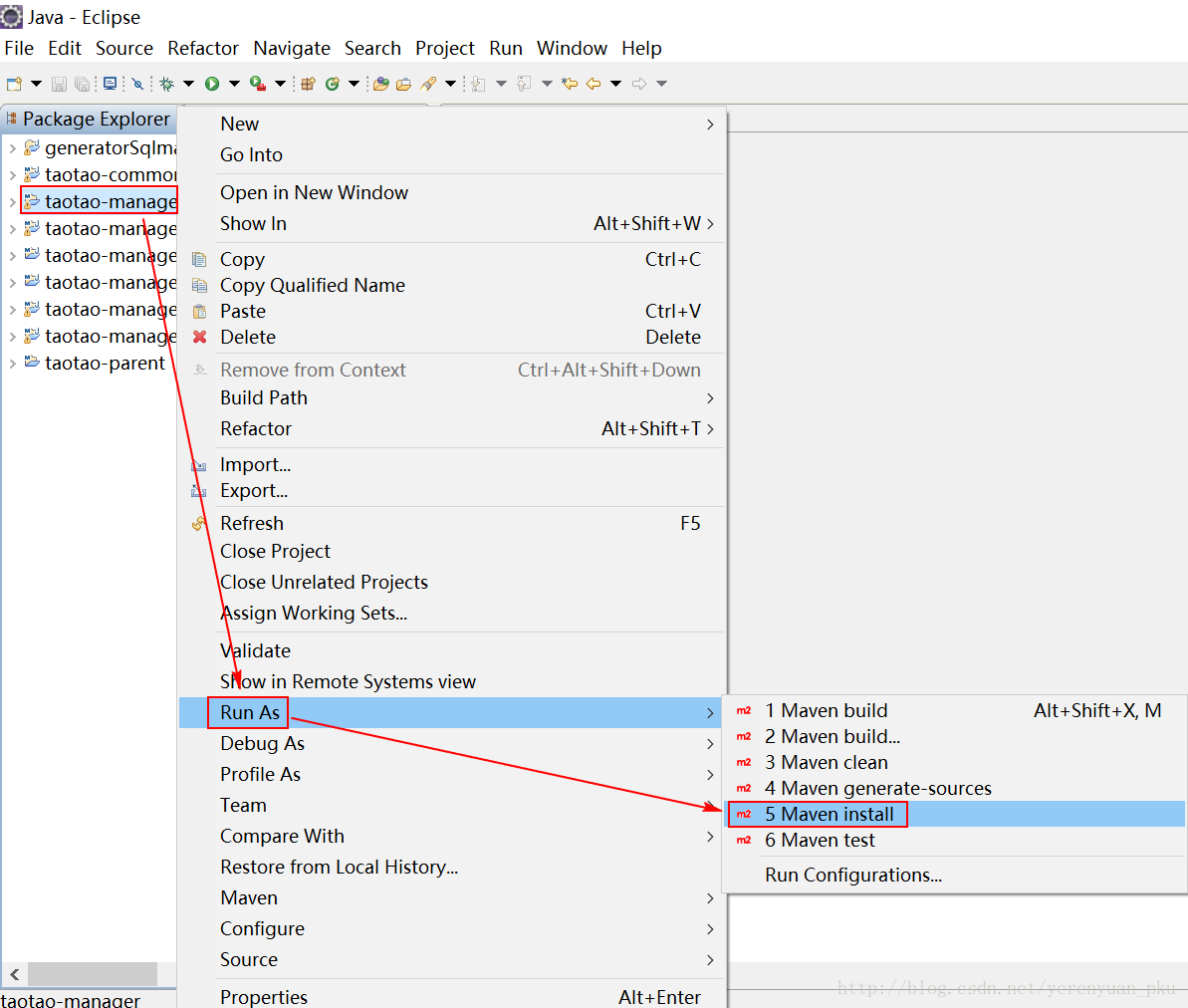Click the blue monitor console toolbar icon

click(x=110, y=84)
